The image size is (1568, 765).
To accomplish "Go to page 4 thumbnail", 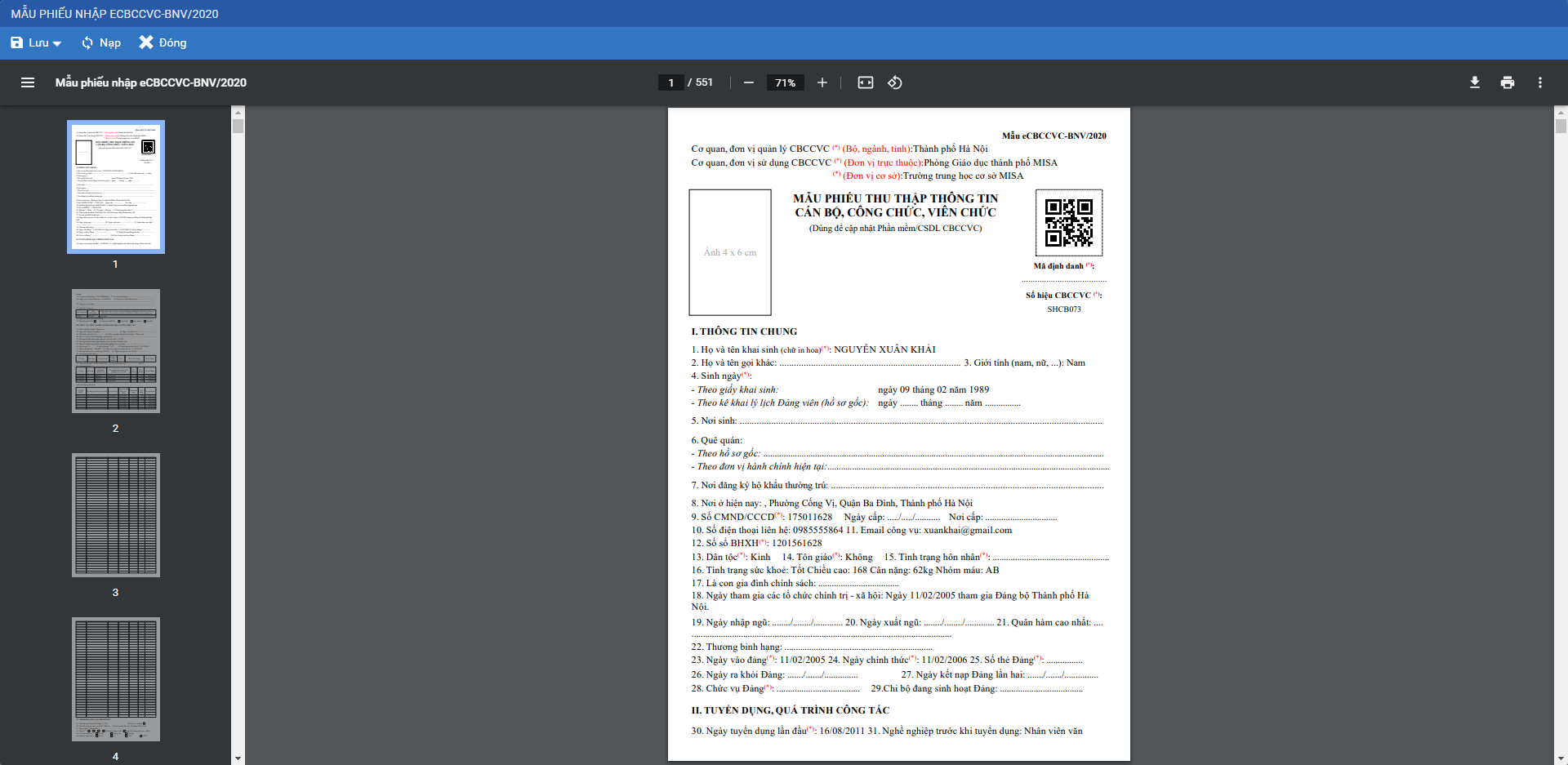I will [116, 679].
